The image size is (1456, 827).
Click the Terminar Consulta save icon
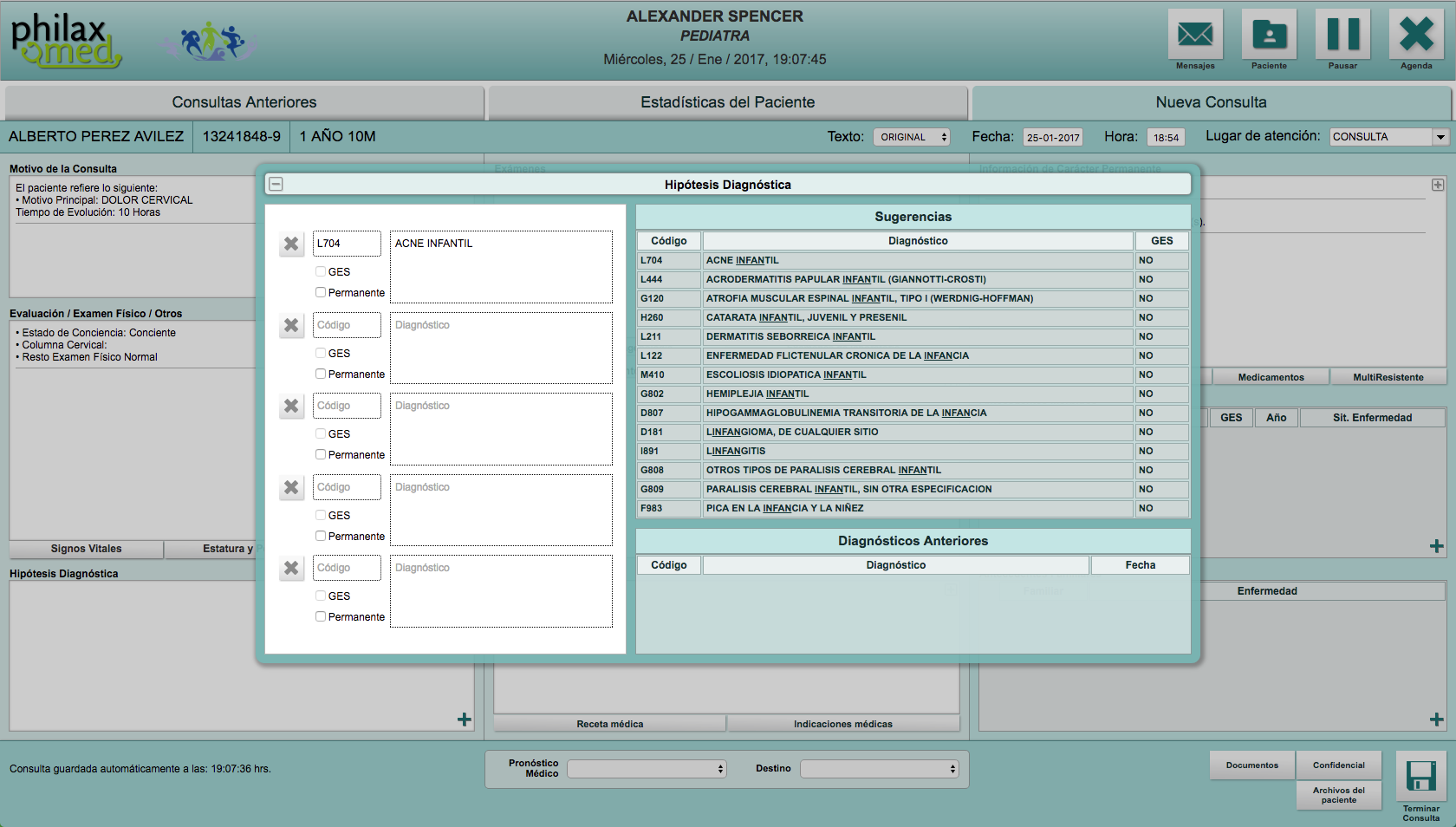tap(1420, 776)
